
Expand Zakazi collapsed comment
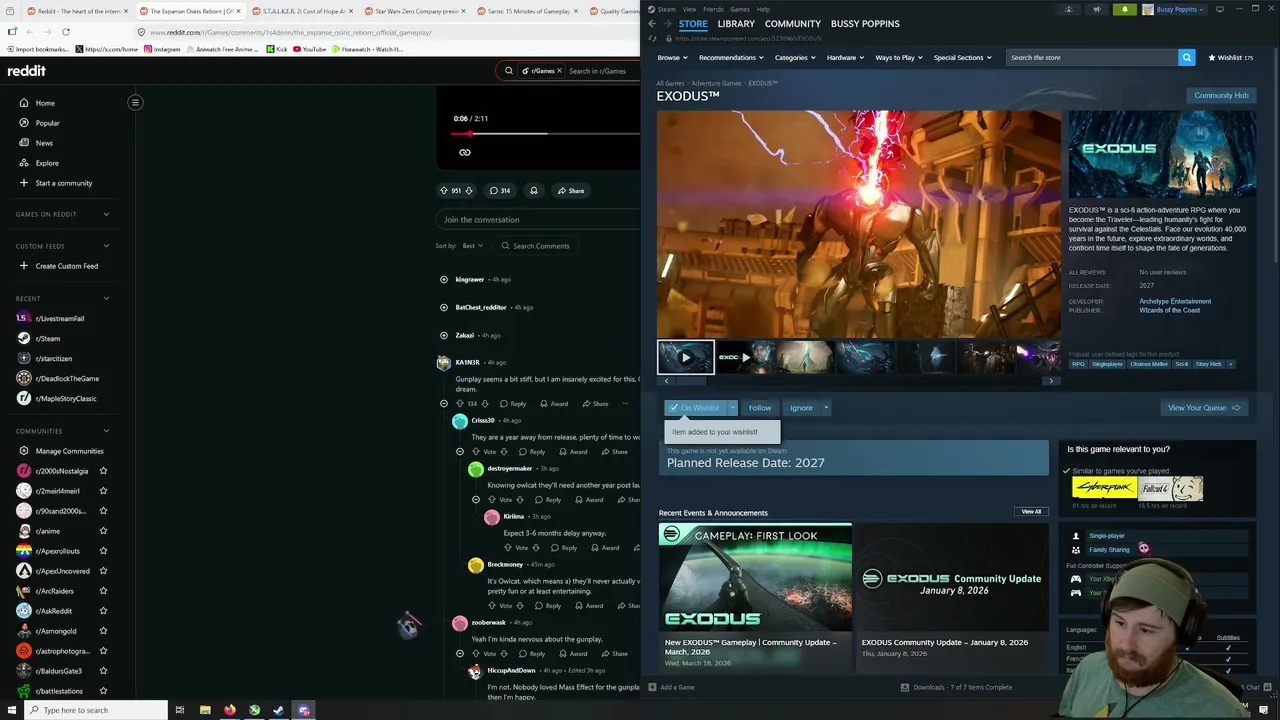click(444, 336)
